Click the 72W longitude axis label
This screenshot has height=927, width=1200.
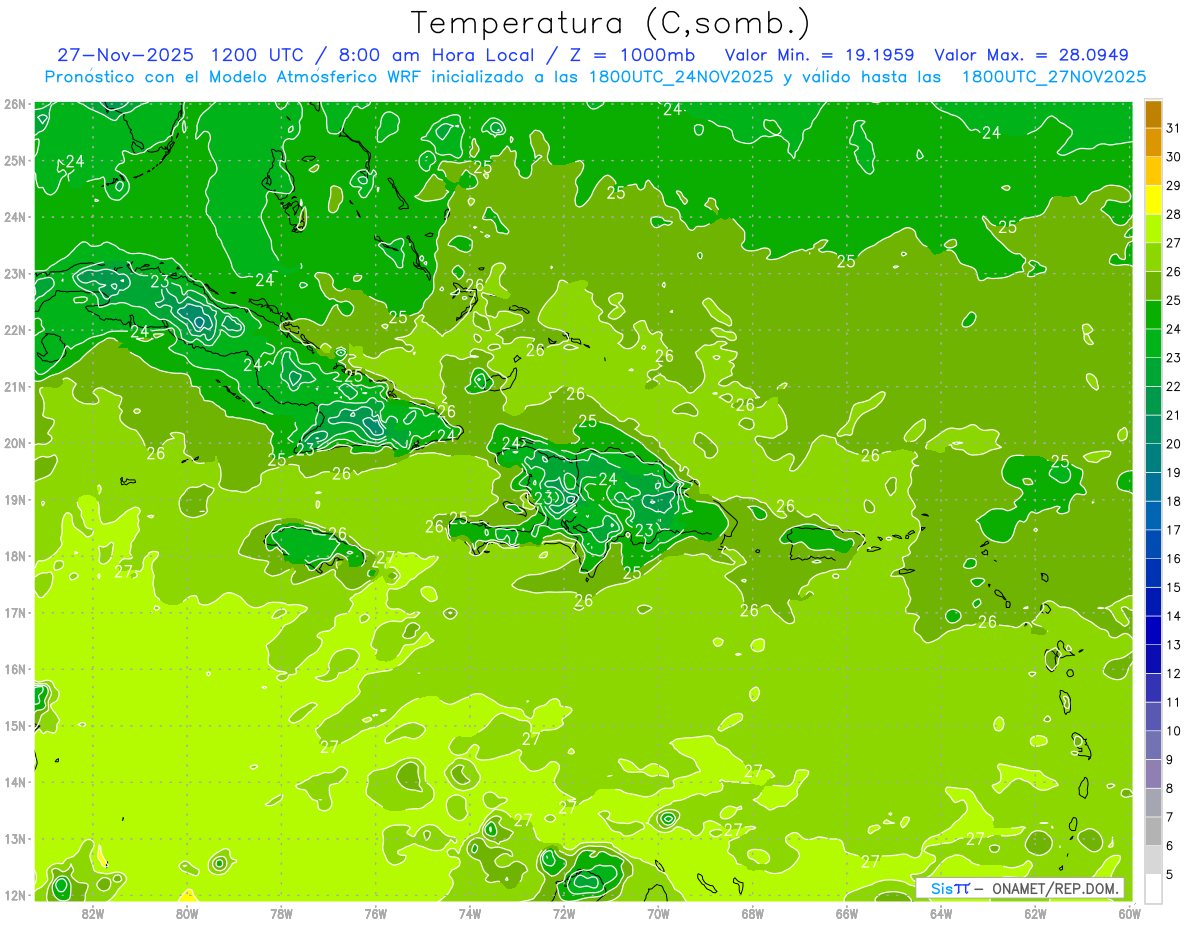pos(564,913)
